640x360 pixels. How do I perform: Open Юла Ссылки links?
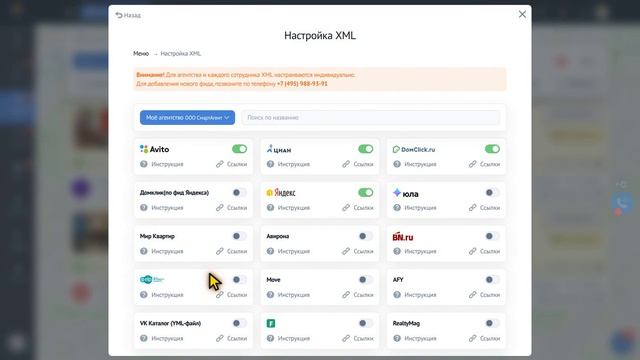[x=484, y=208]
